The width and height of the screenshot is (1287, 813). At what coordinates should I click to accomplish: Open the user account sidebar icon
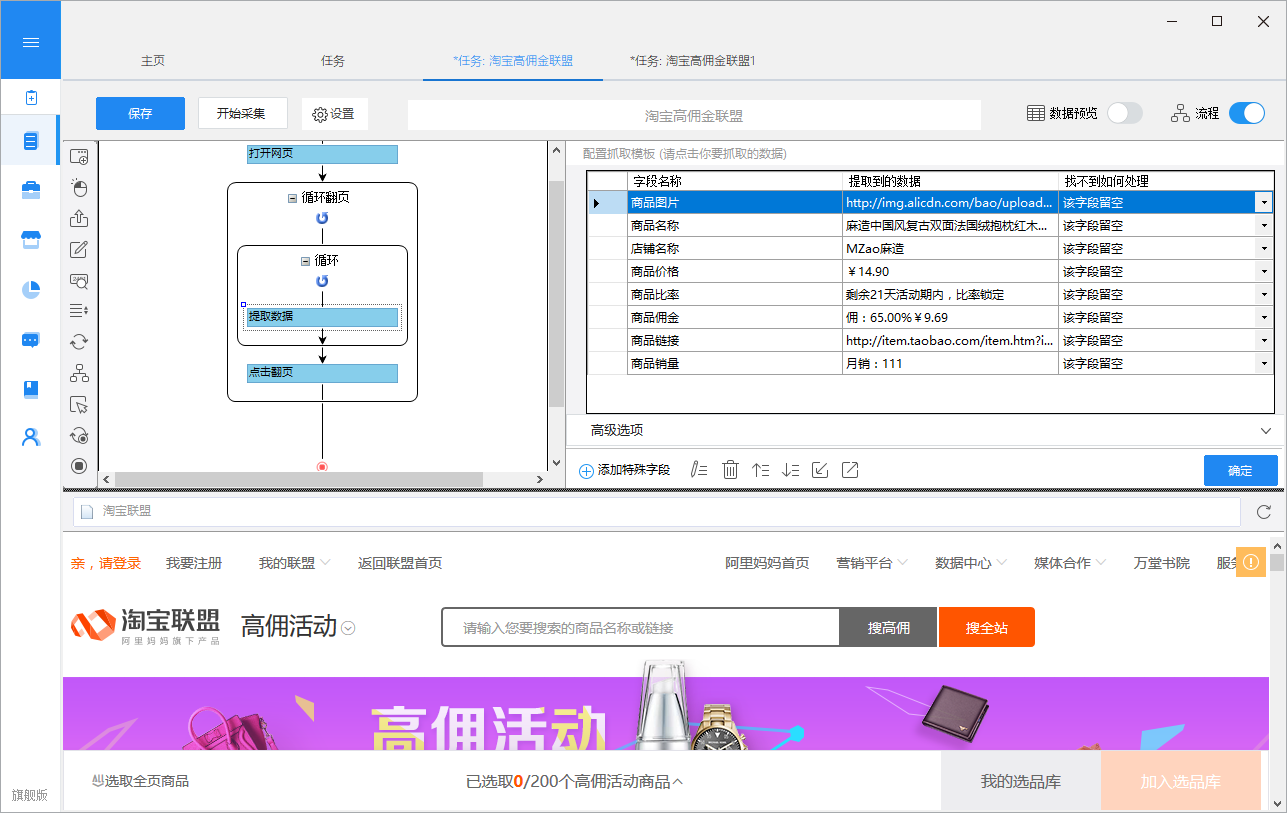30,438
